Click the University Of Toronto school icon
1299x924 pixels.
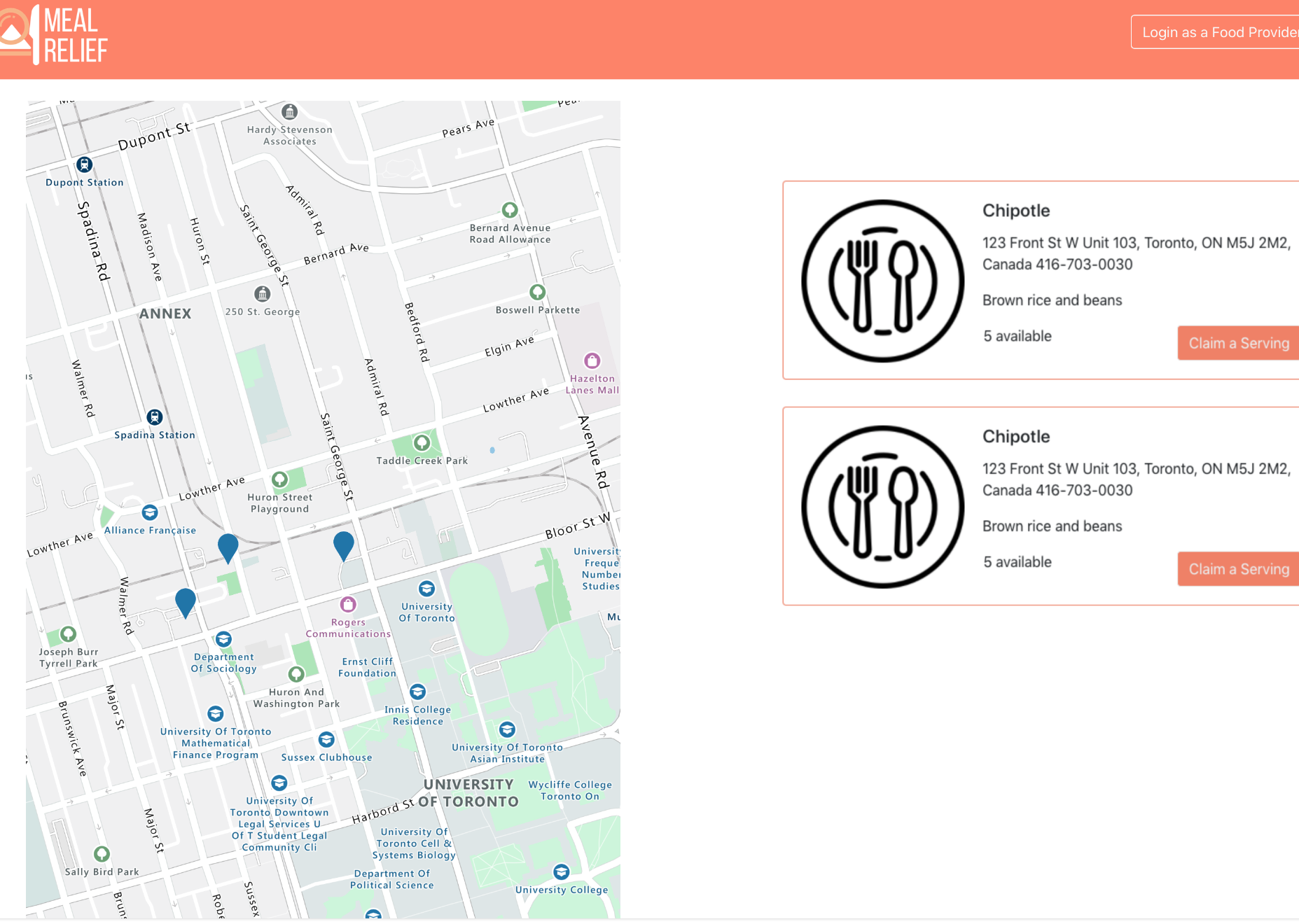(426, 589)
